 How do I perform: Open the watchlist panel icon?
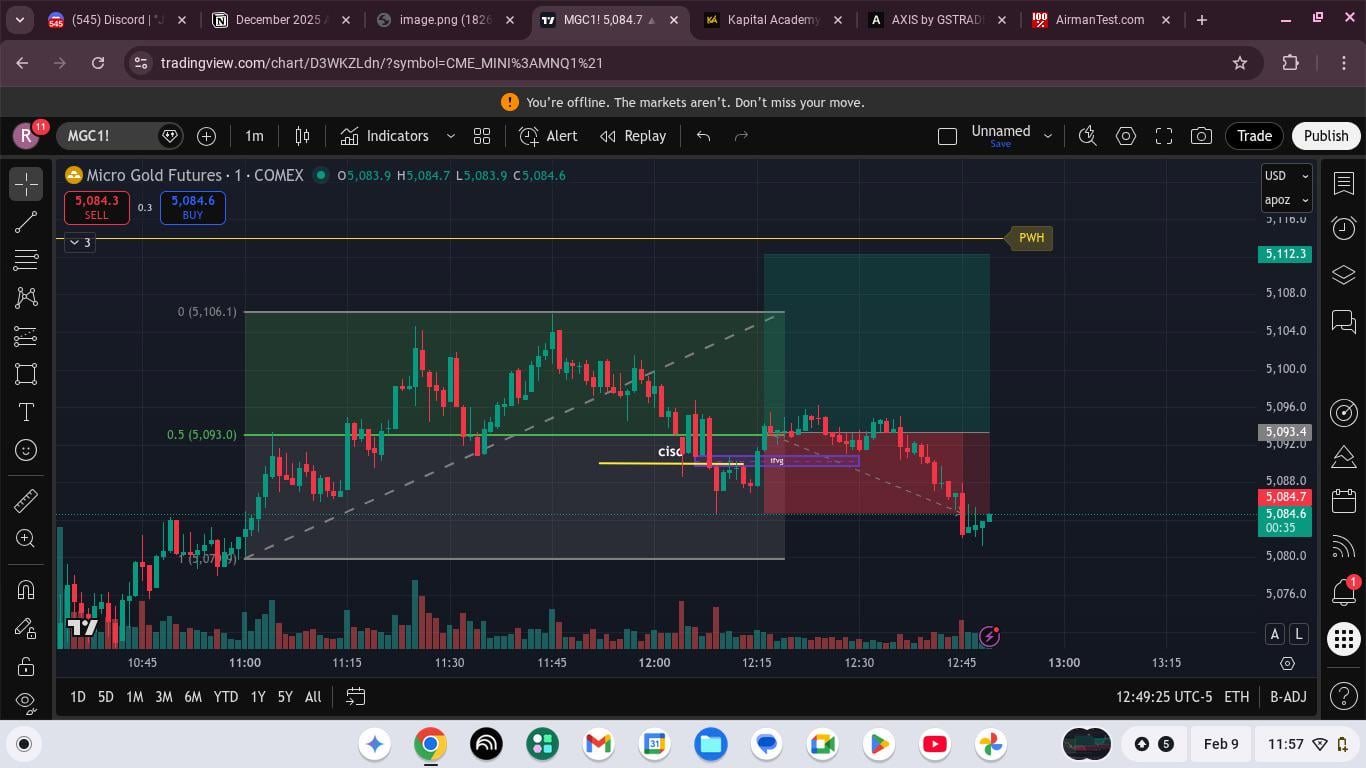[x=1344, y=183]
